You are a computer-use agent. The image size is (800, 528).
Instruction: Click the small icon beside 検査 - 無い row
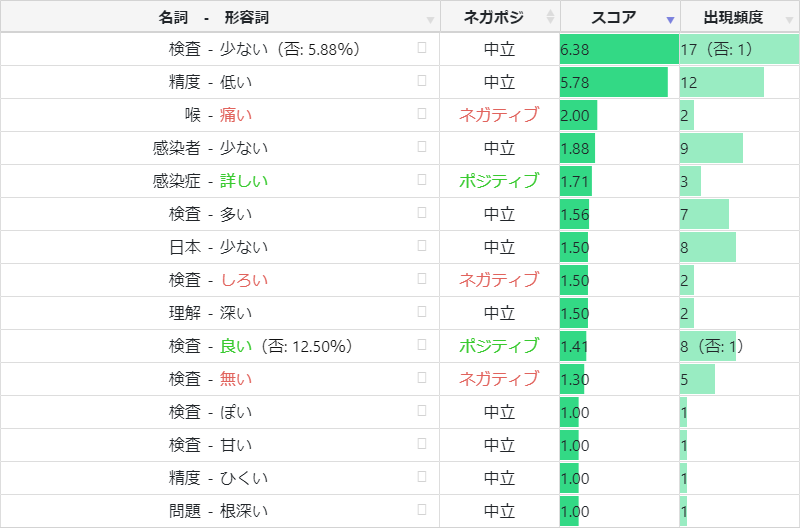pyautogui.click(x=422, y=378)
